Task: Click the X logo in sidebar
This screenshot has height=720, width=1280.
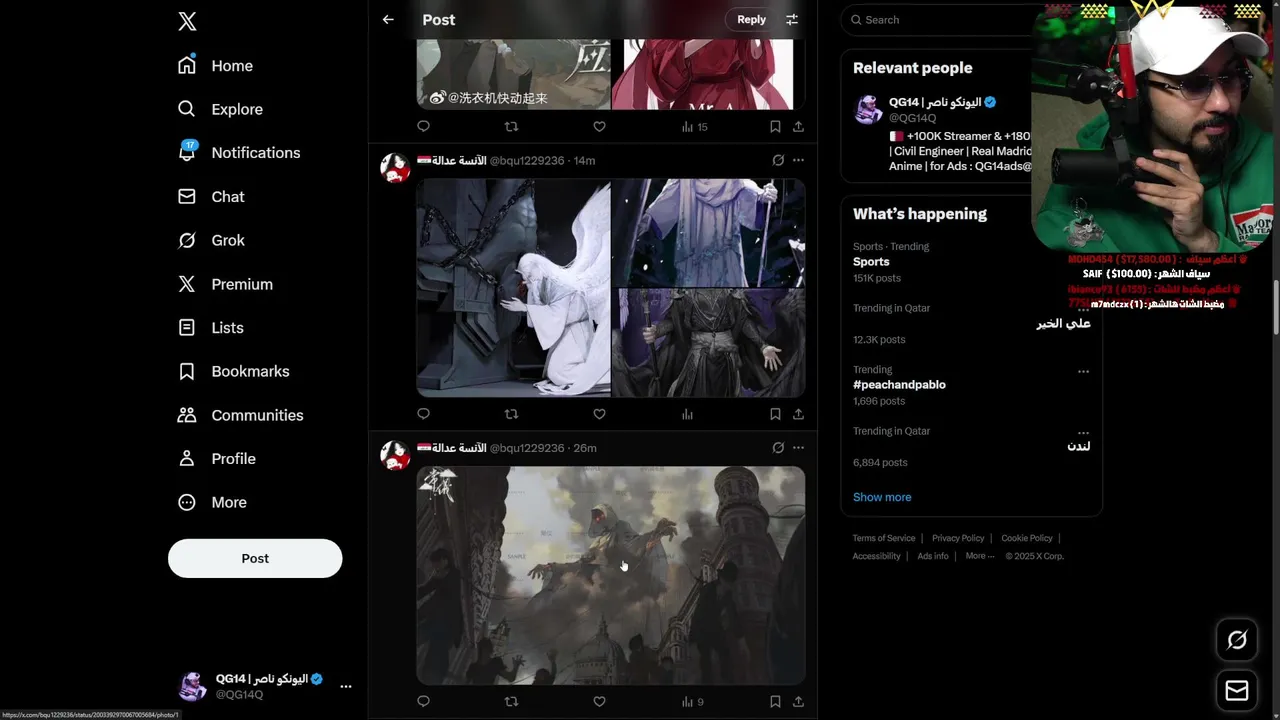Action: 187,21
